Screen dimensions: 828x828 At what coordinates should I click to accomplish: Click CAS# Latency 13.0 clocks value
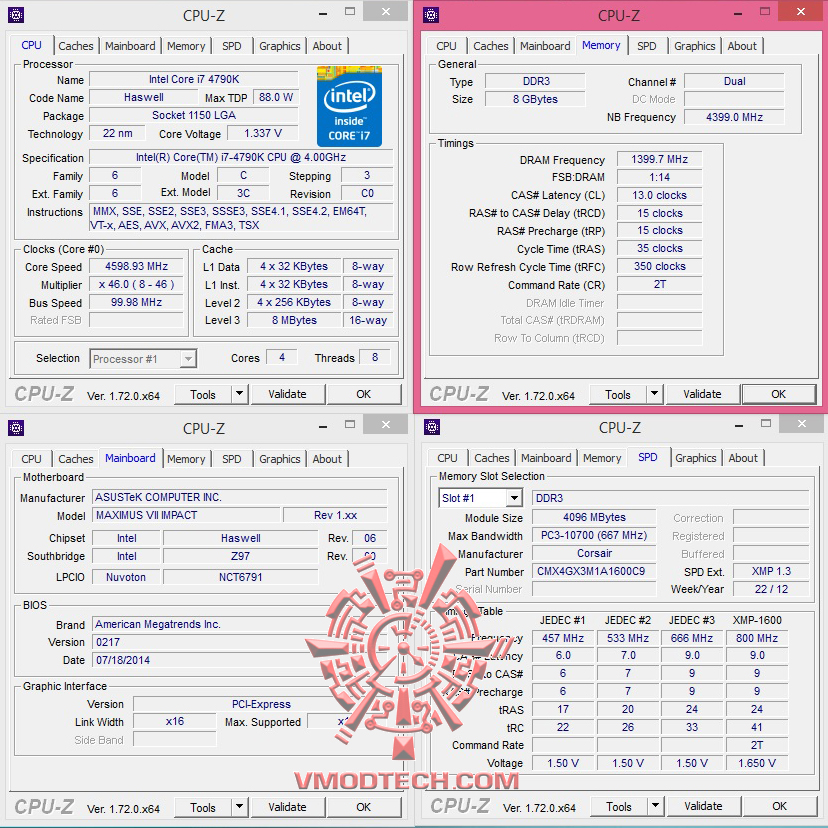(660, 195)
